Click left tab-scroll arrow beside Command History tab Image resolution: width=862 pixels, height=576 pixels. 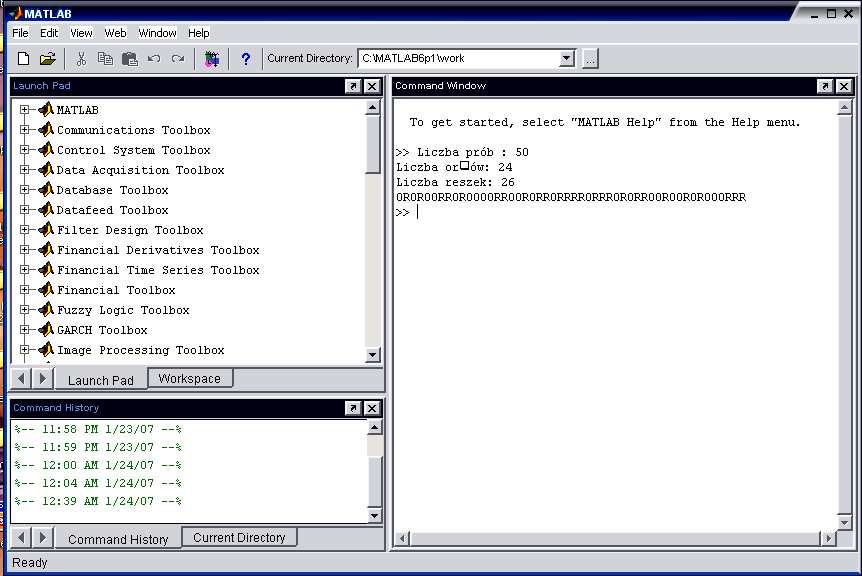coord(21,537)
